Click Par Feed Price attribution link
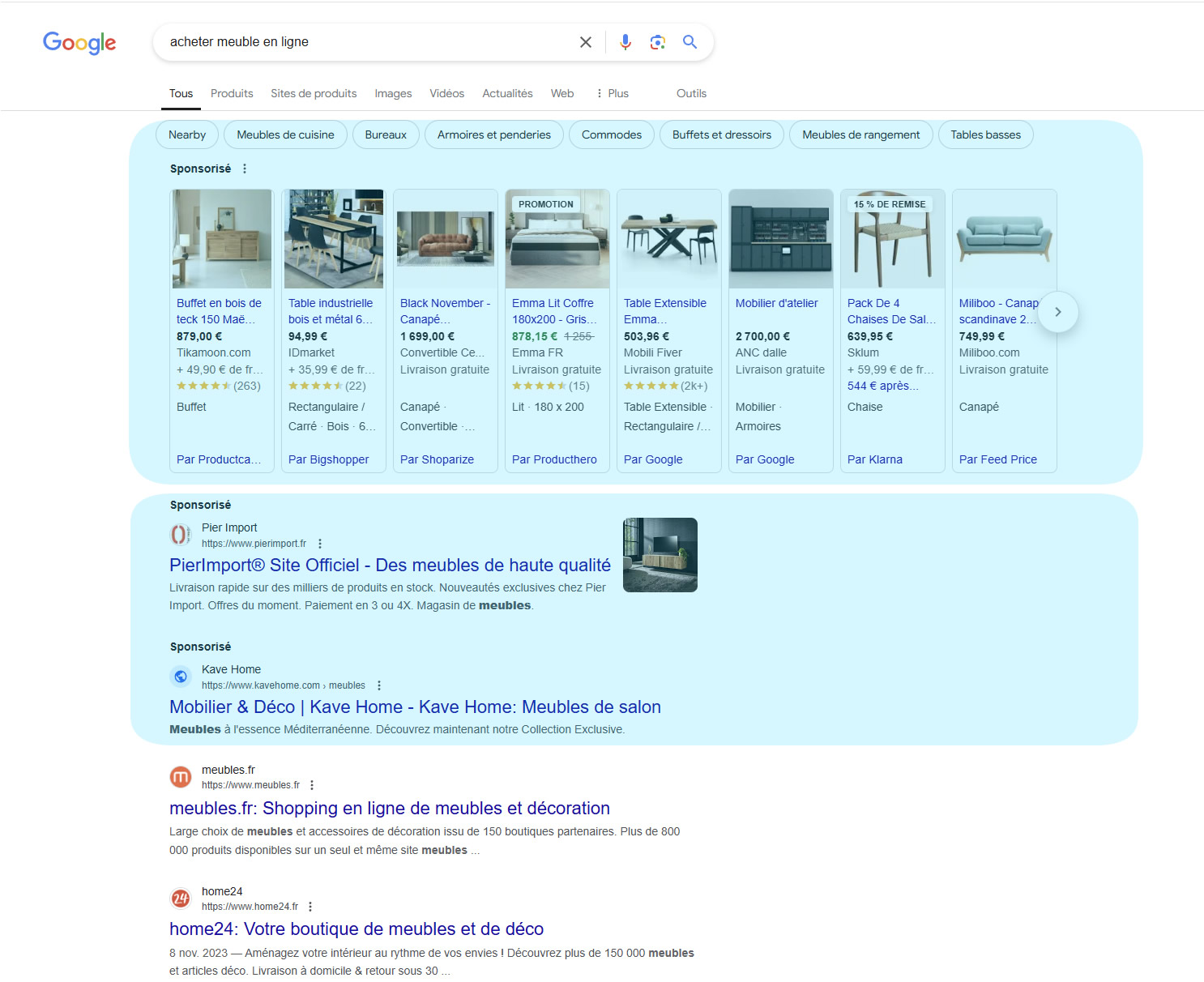The height and width of the screenshot is (982, 1204). [998, 459]
